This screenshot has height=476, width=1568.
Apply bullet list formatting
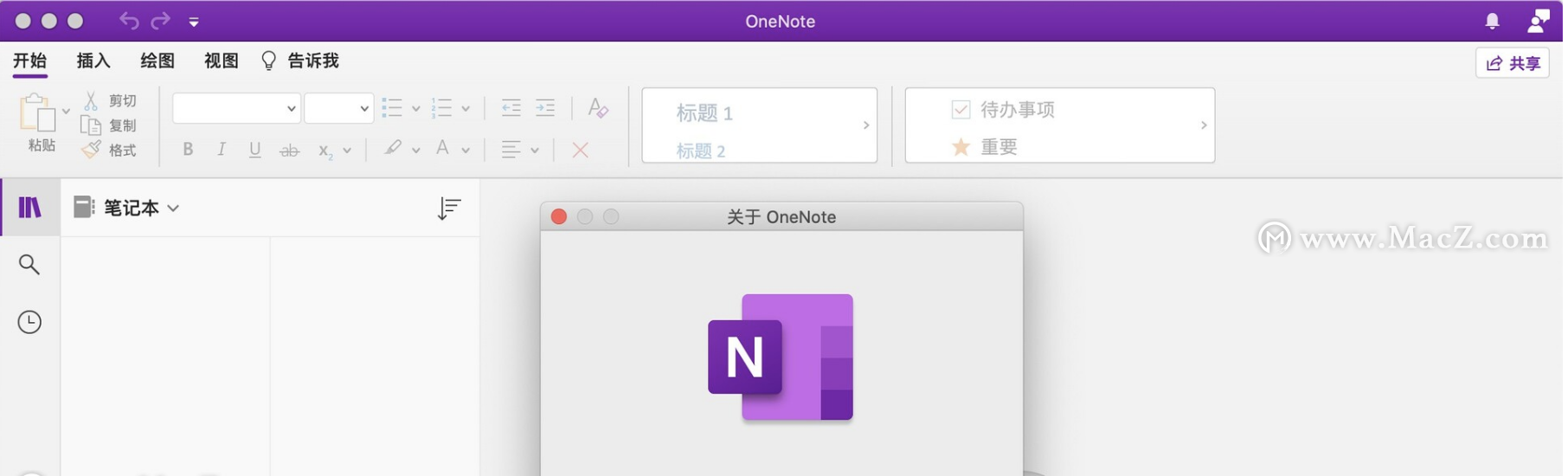click(392, 108)
